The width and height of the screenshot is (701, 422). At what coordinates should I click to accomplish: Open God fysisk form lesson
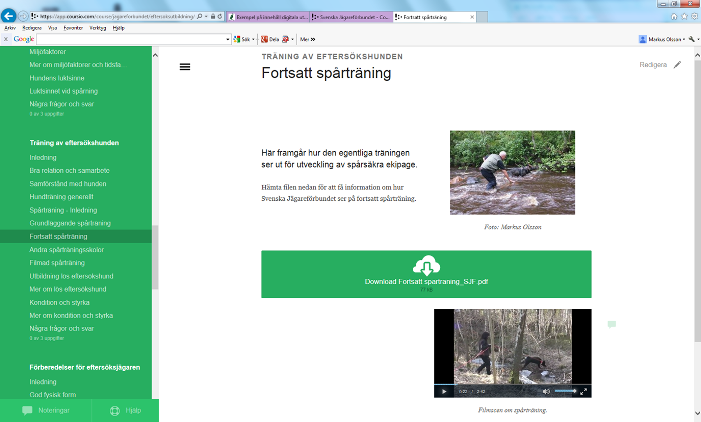point(53,394)
